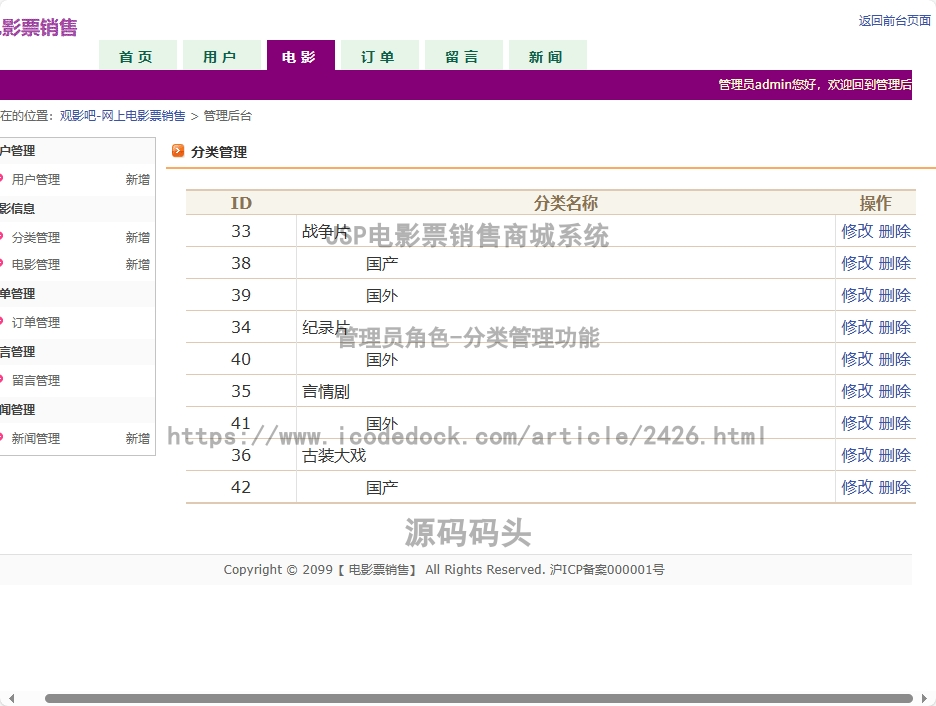Click the horizontal scrollbar right arrow
The width and height of the screenshot is (936, 706).
pyautogui.click(x=925, y=698)
